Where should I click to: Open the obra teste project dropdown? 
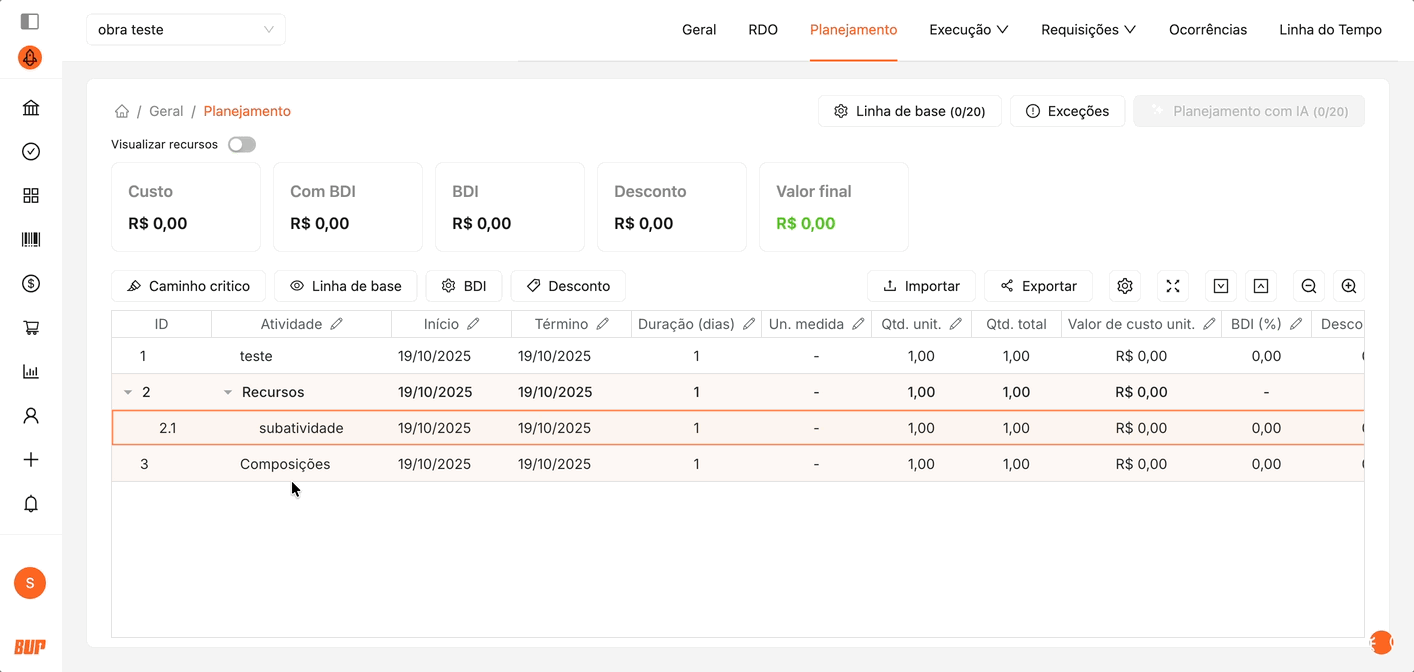185,30
